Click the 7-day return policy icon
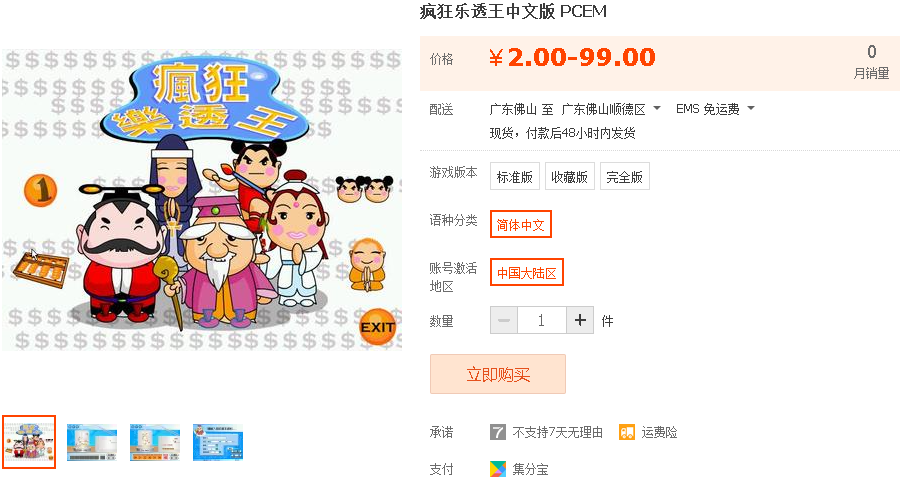The image size is (904, 480). click(498, 432)
